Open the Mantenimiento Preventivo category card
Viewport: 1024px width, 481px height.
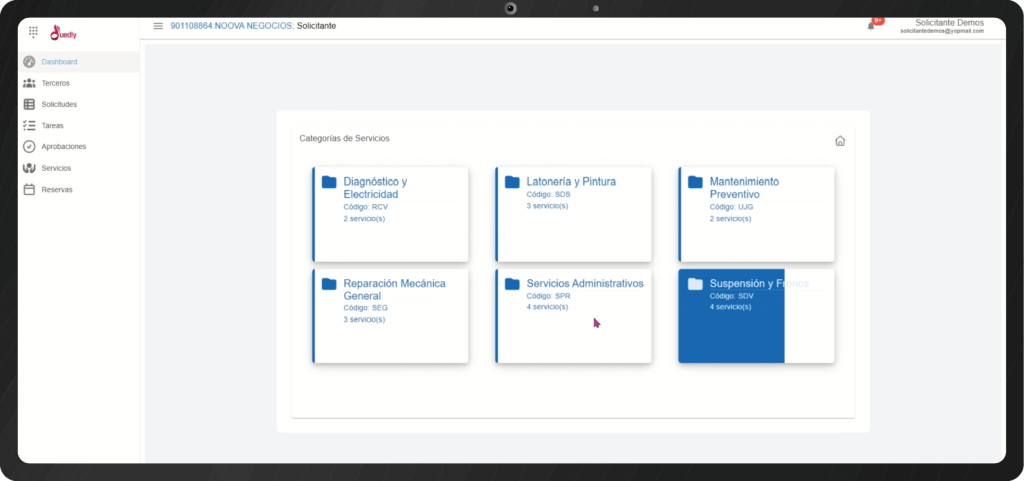click(x=757, y=214)
